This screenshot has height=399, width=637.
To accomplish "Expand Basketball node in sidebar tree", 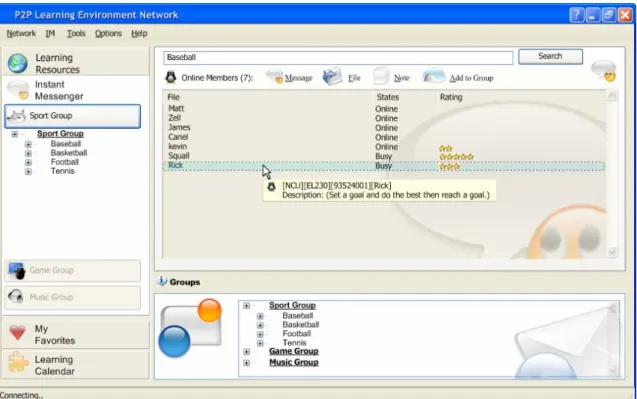I will click(28, 154).
